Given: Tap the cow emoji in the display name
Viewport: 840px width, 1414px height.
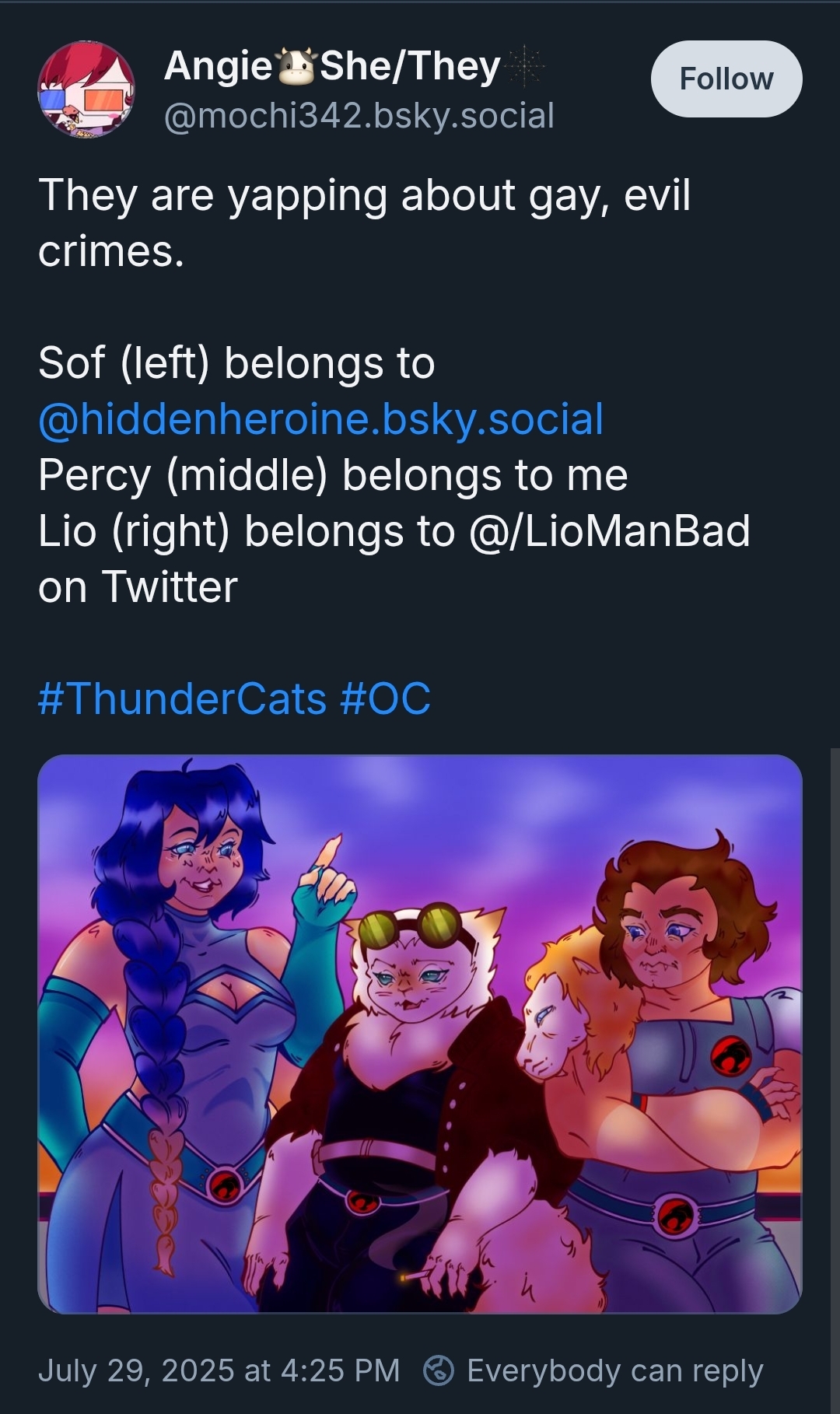Looking at the screenshot, I should tap(295, 67).
